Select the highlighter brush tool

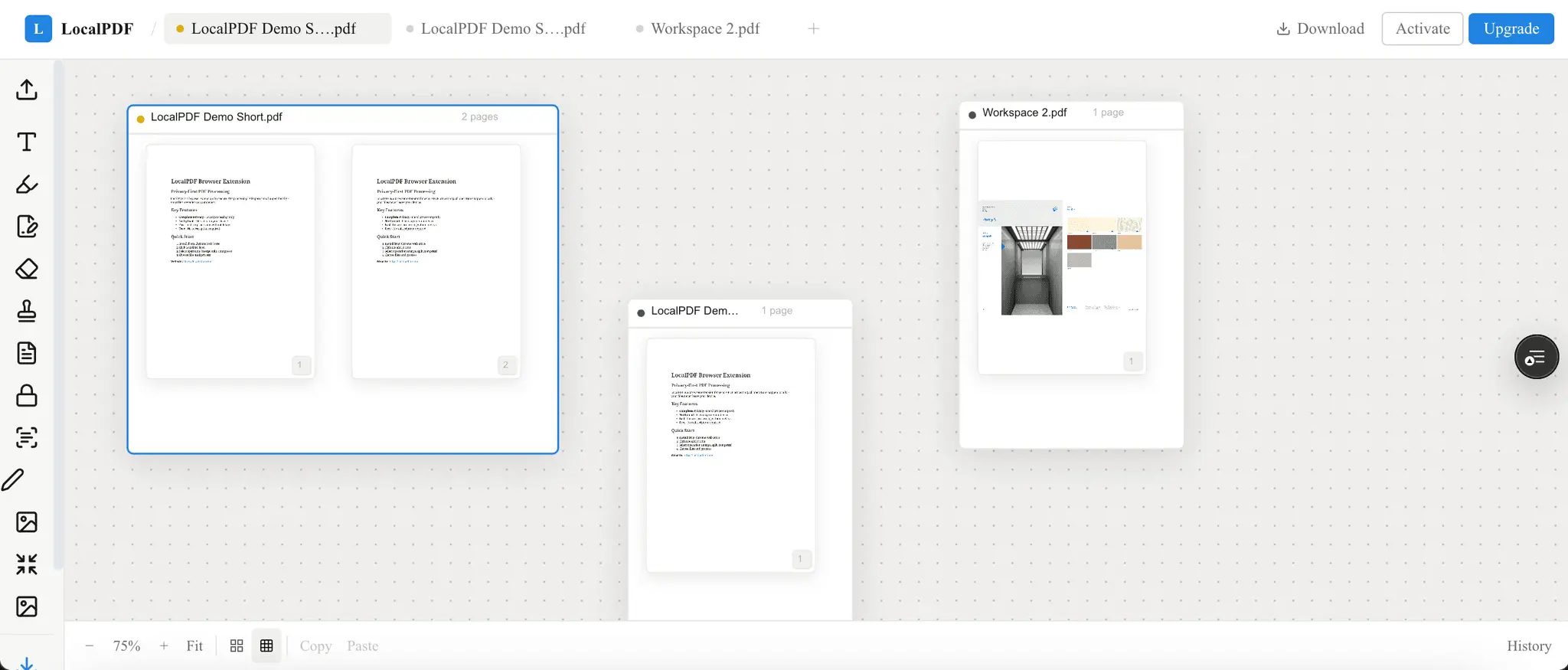27,184
